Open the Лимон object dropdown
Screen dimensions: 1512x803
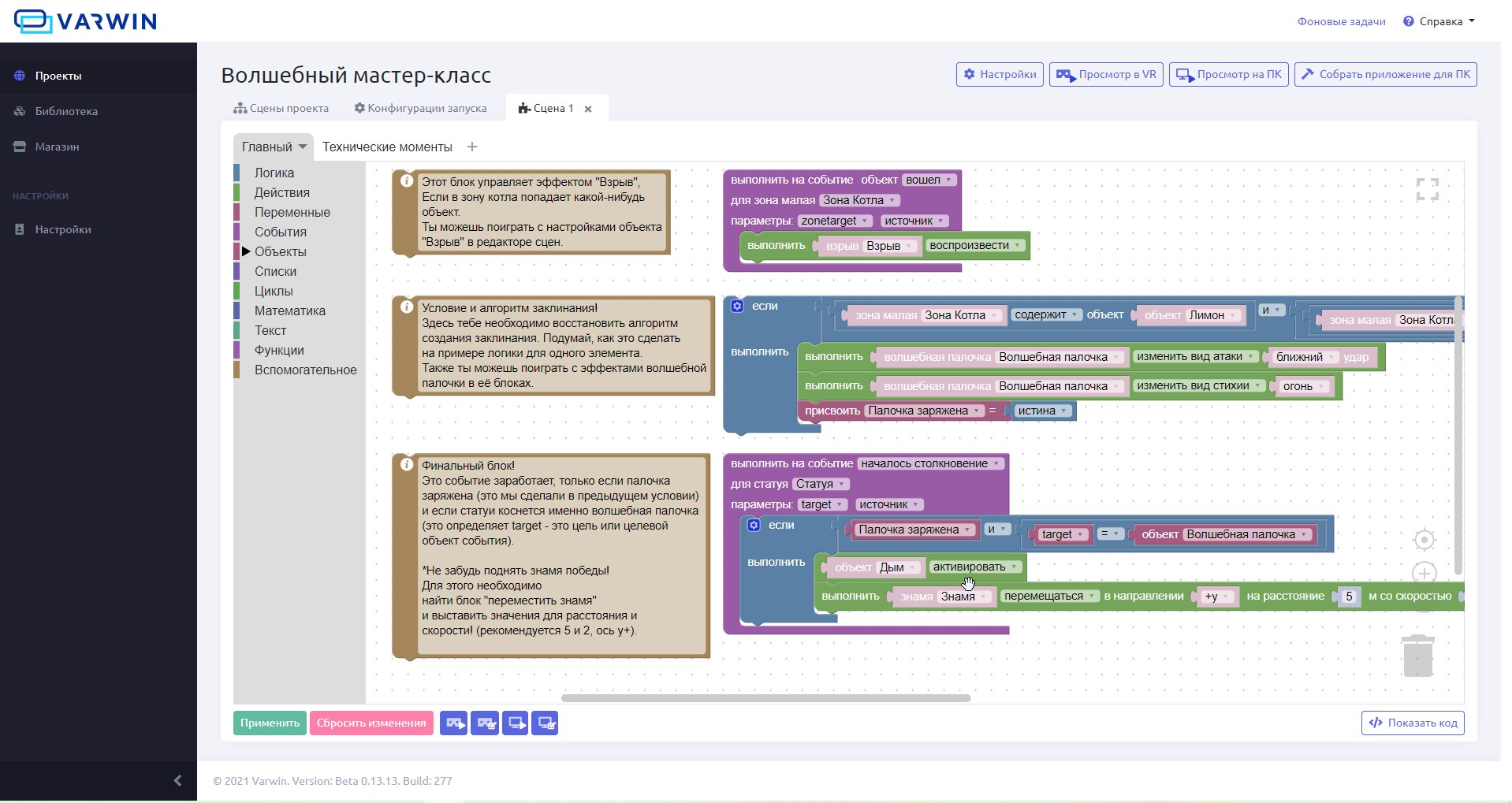point(1214,315)
